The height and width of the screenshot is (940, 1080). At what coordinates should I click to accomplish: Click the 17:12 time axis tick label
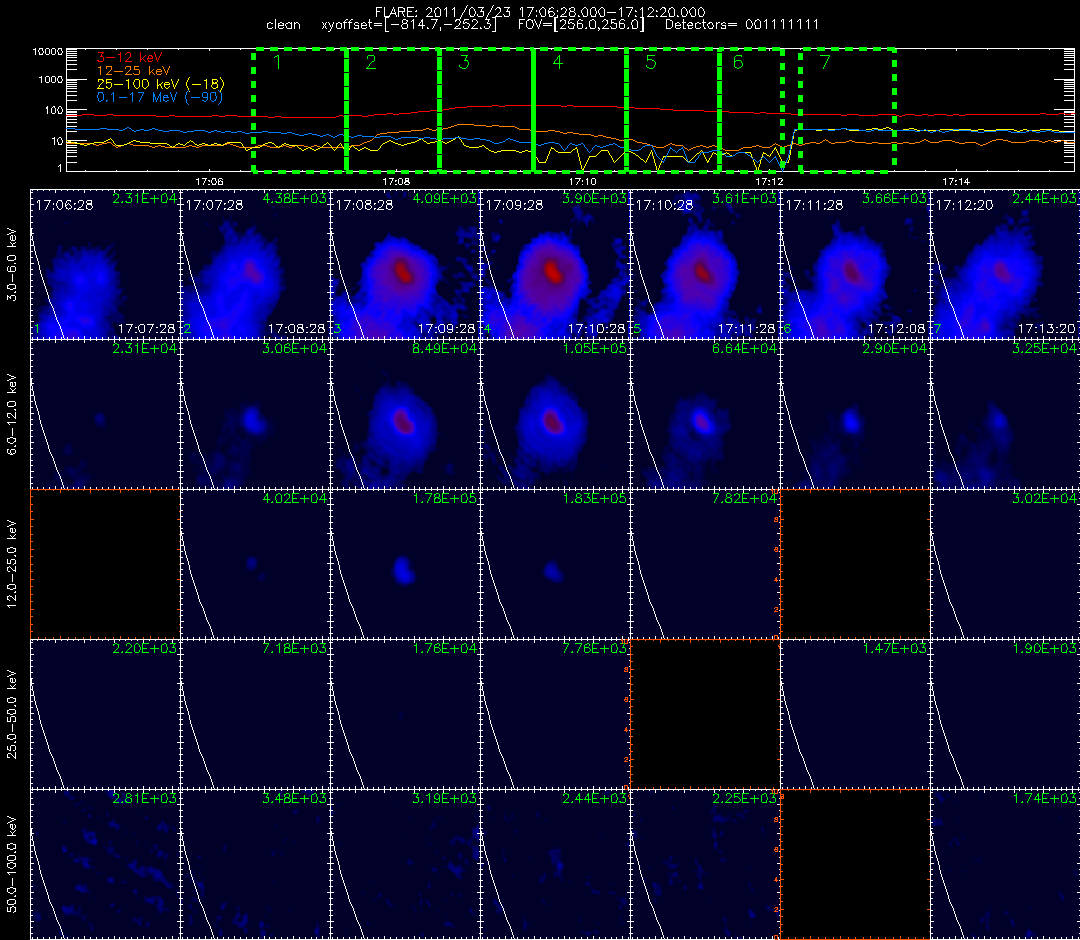[769, 181]
